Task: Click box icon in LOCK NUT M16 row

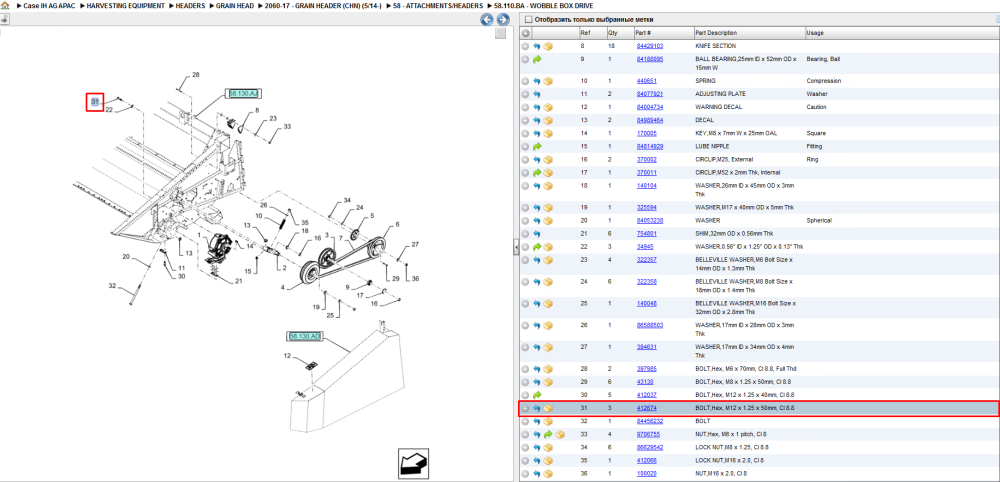Action: point(548,461)
